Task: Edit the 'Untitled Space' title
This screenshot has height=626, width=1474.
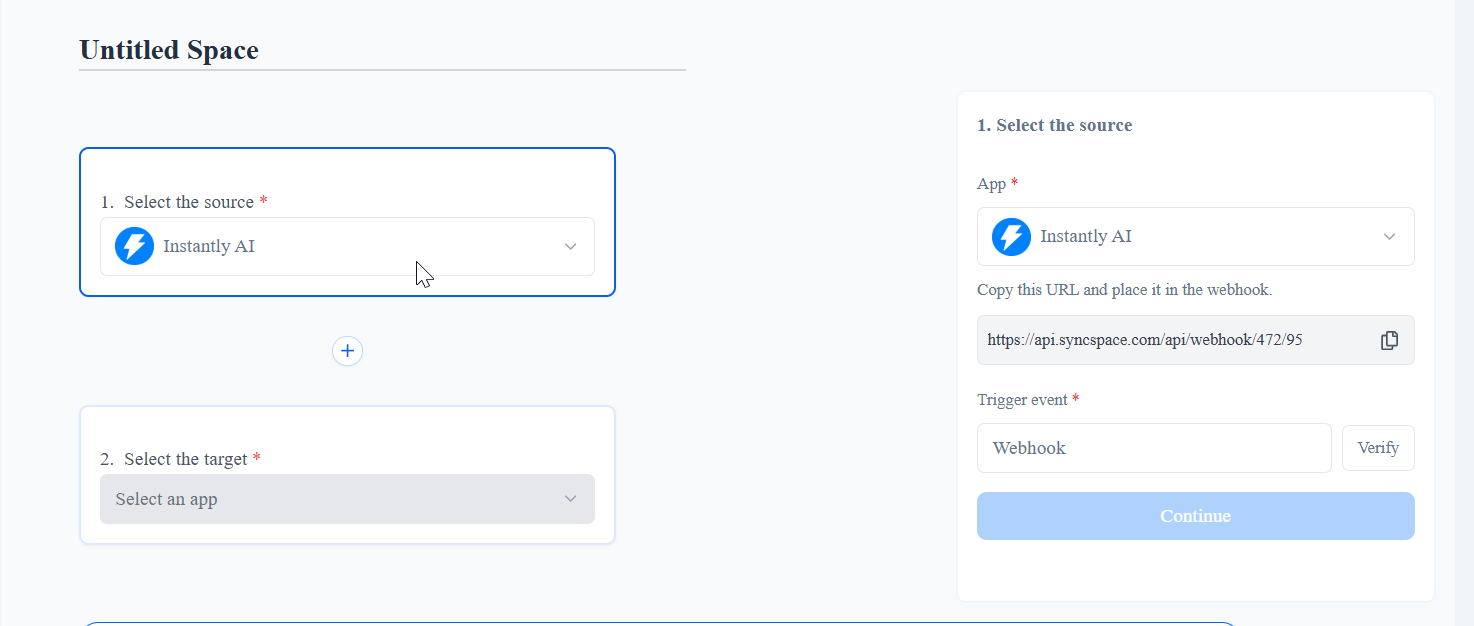Action: 169,50
